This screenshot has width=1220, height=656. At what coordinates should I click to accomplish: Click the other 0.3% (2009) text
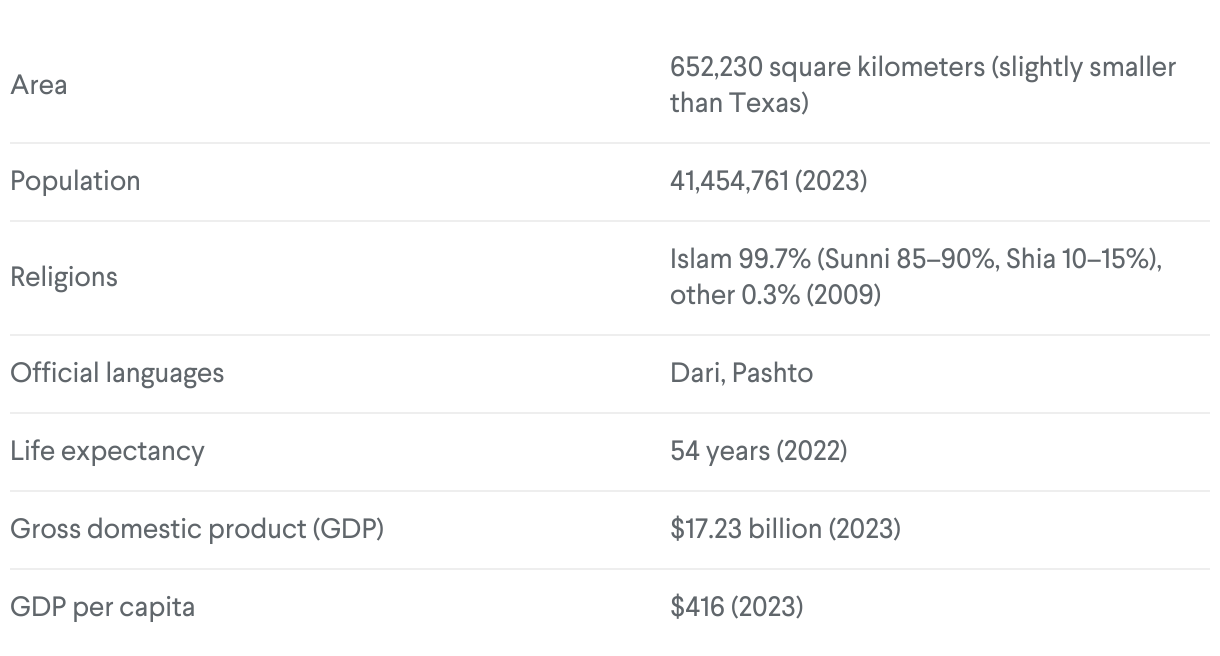[x=775, y=296]
